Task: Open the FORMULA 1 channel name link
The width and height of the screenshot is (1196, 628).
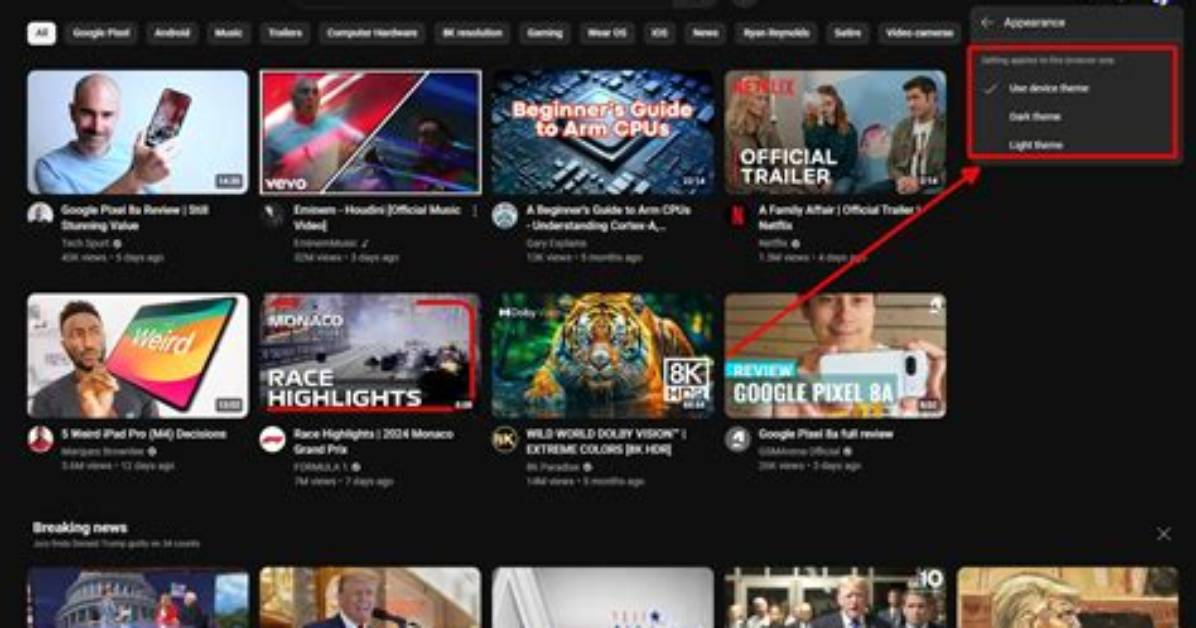Action: click(321, 466)
